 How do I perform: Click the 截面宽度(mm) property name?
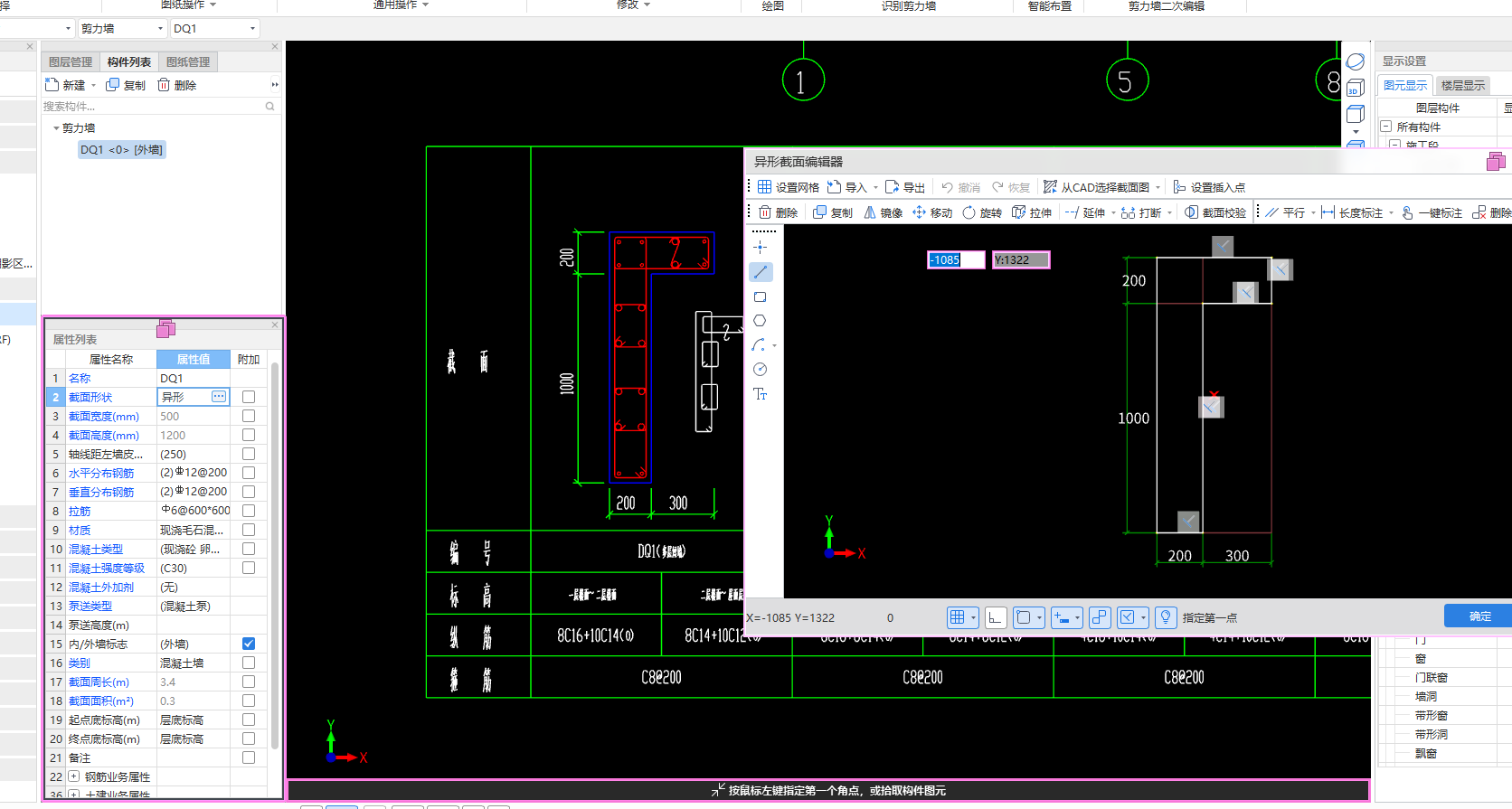(x=104, y=417)
